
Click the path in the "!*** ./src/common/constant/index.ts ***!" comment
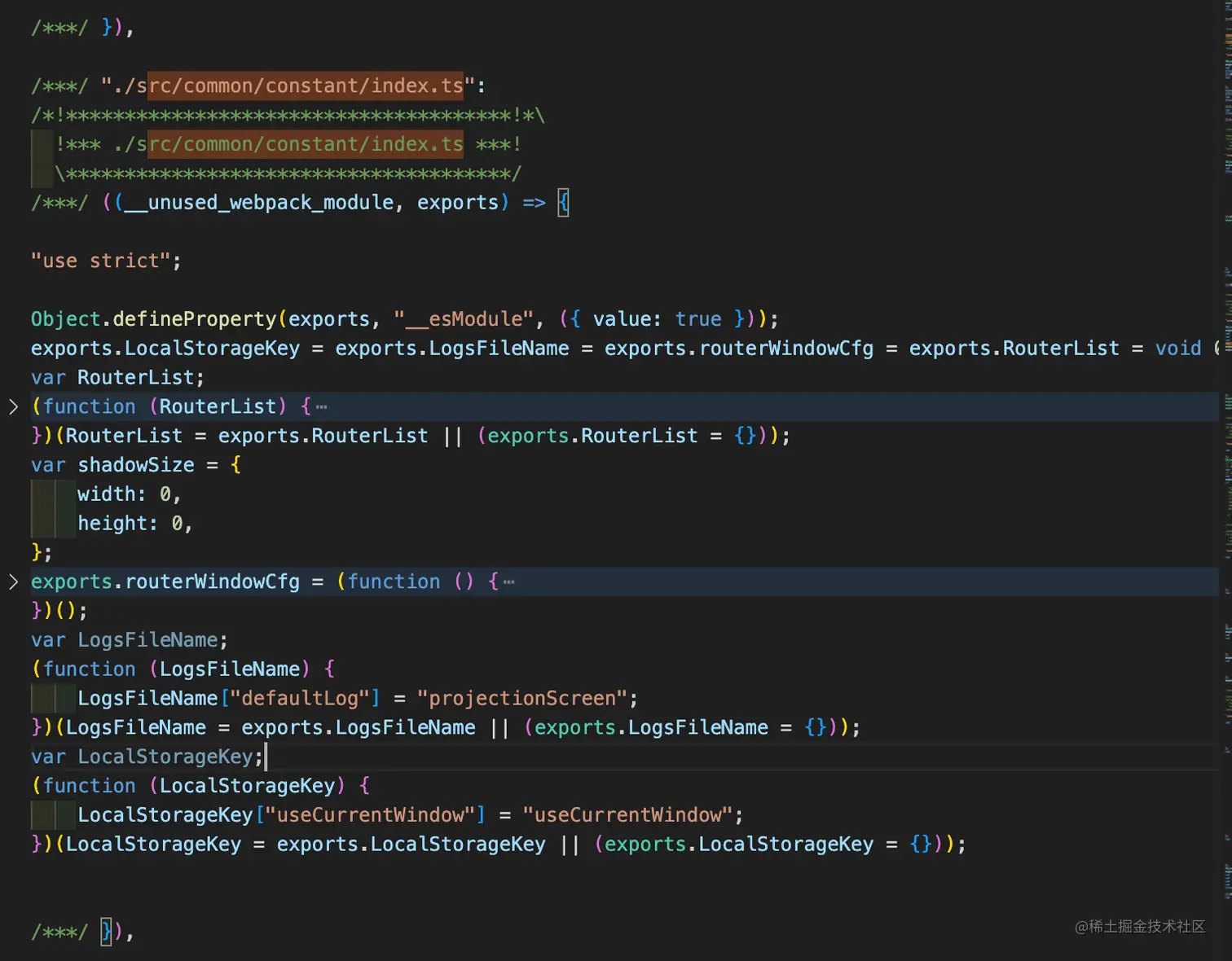pos(289,144)
